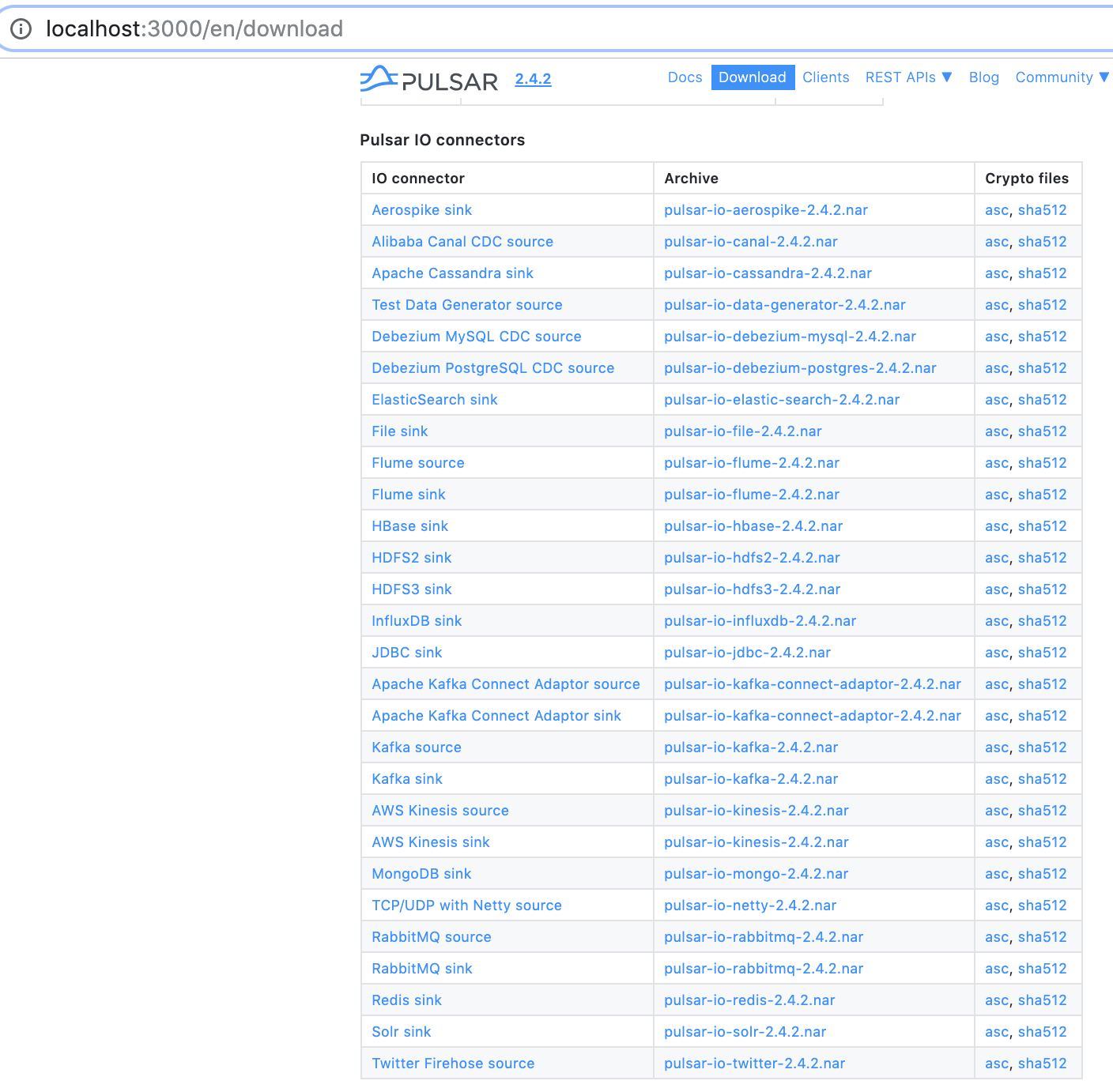Download pulsar-io-influxdb-2.4.2.nar
Screen dimensions: 1113x1092
click(760, 621)
